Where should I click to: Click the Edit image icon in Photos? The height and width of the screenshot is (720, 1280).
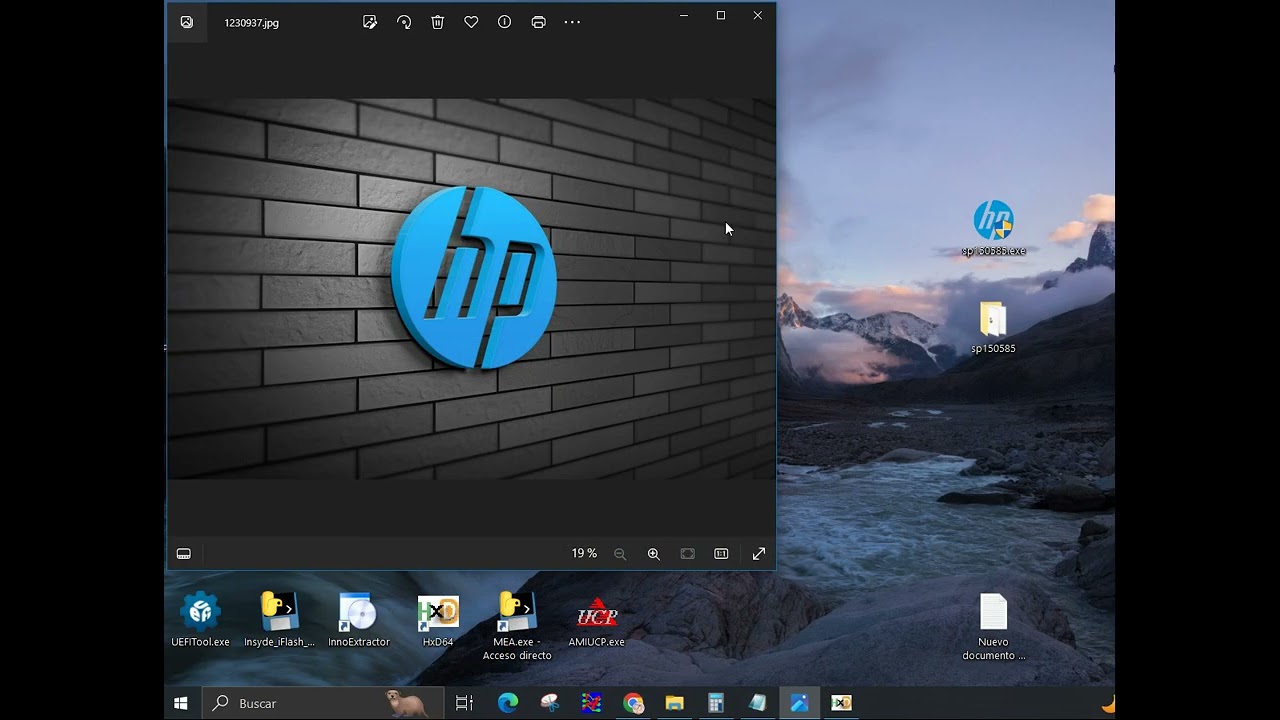[x=370, y=22]
